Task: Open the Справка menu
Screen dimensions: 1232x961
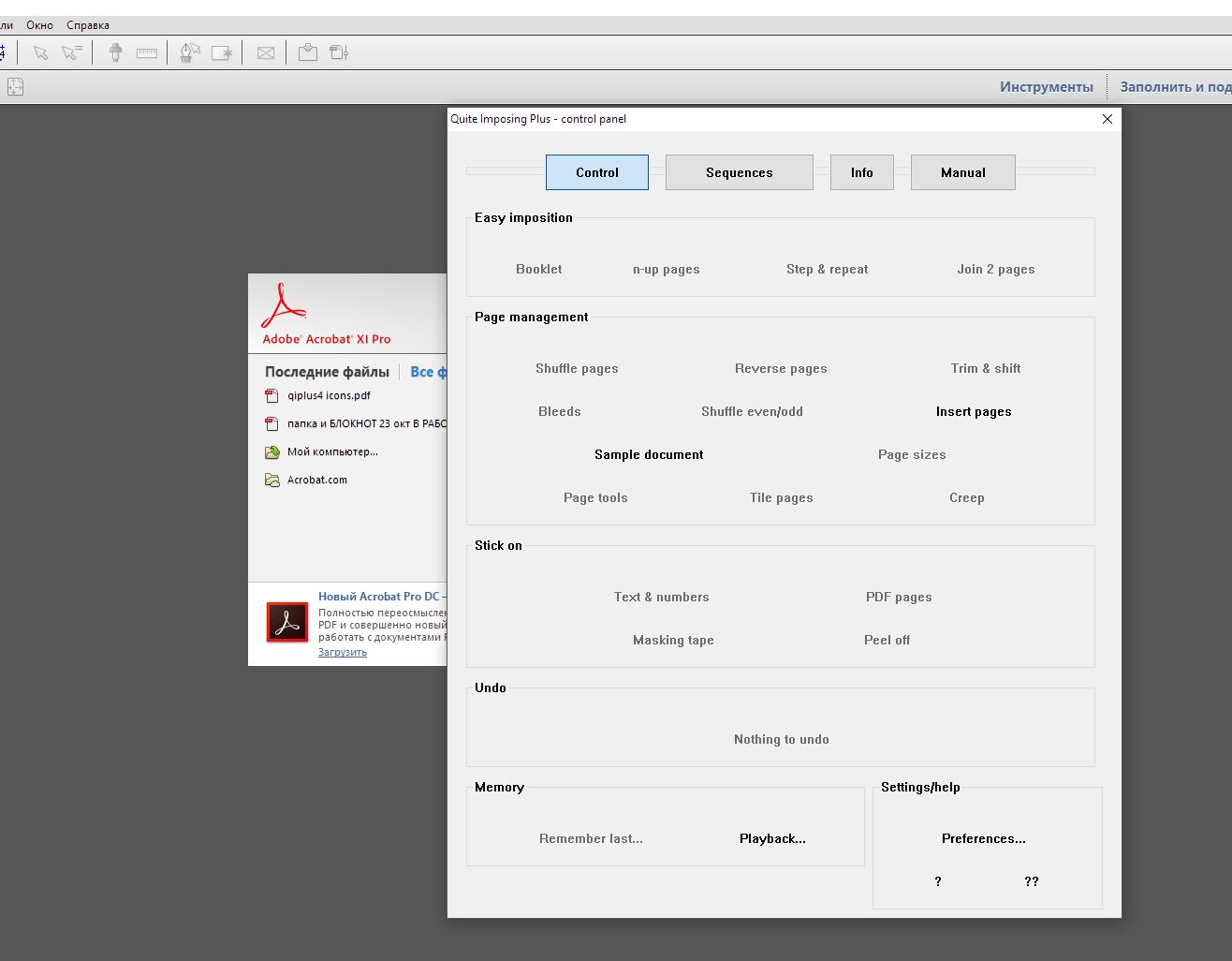Action: coord(88,25)
